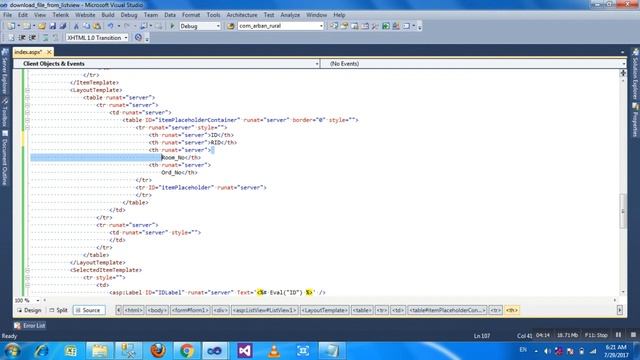The image size is (640, 360).
Task: Open the Analyze menu
Action: [x=290, y=15]
